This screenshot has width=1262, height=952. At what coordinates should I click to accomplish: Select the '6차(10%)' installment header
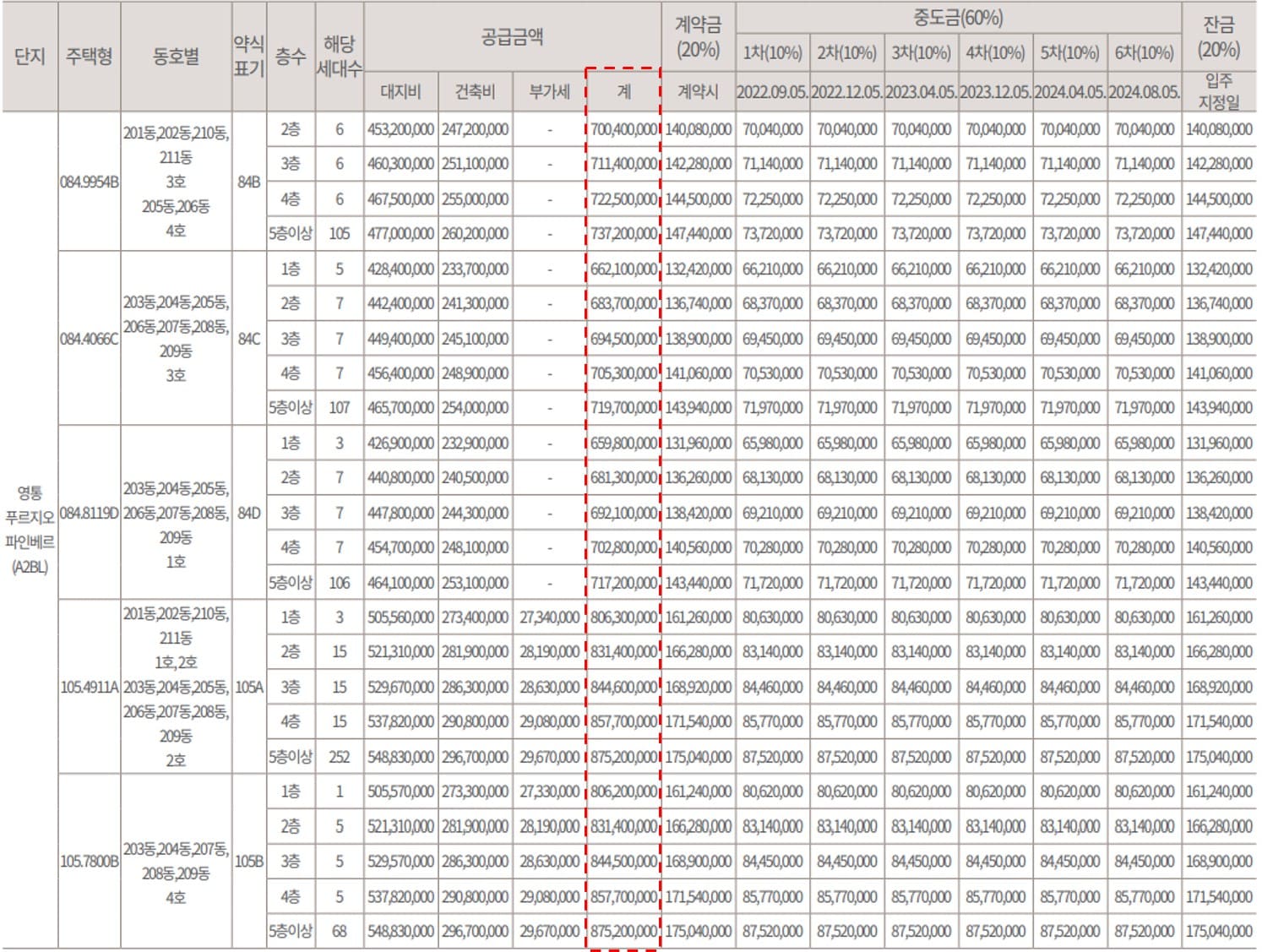(x=1144, y=53)
